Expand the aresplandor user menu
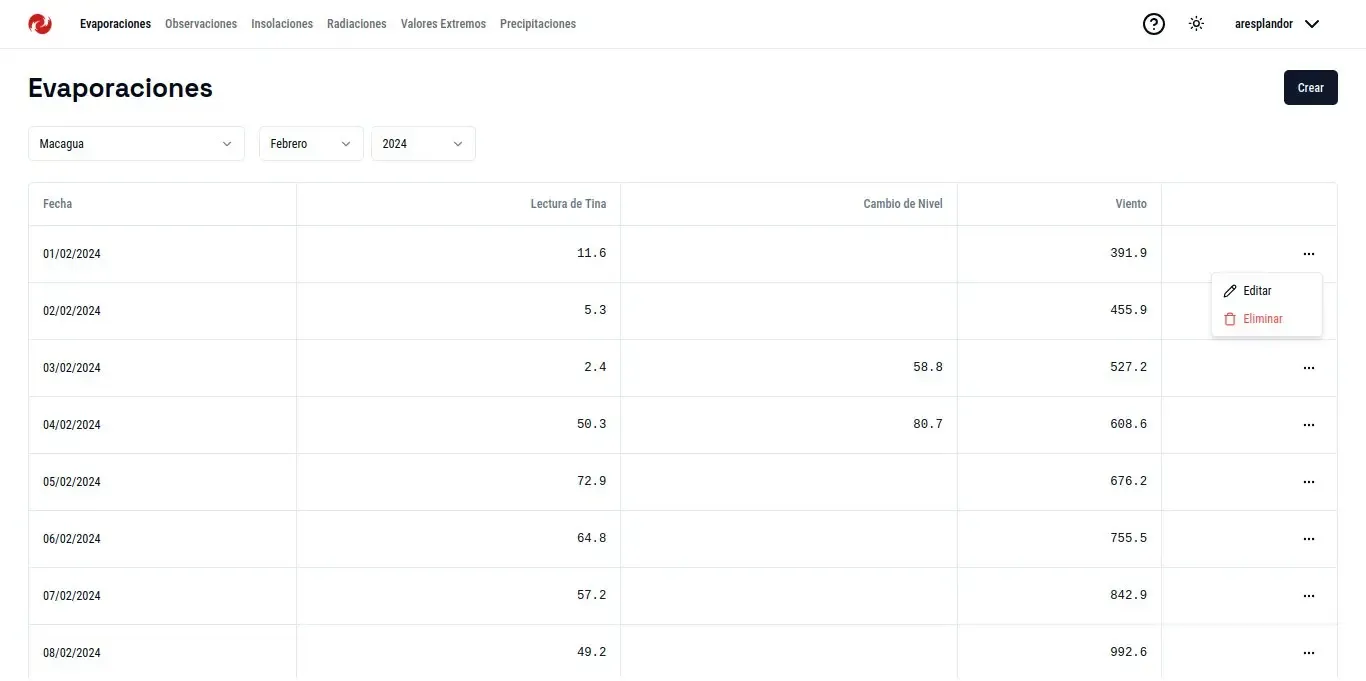The height and width of the screenshot is (681, 1366). (x=1277, y=24)
